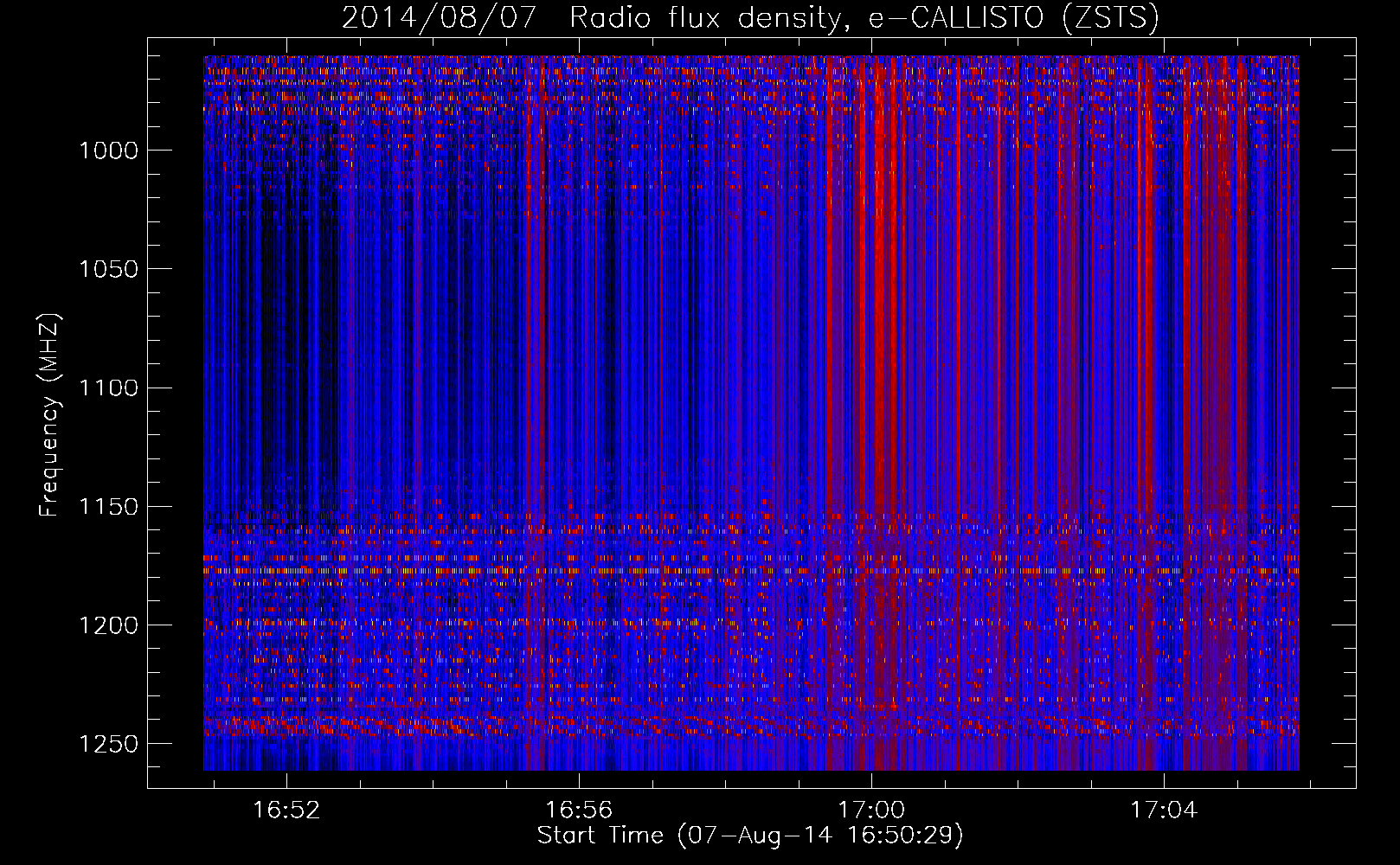Screen dimensions: 1400x865
Task: Click the 'Frequency (MHZ)' axis title
Action: [50, 414]
